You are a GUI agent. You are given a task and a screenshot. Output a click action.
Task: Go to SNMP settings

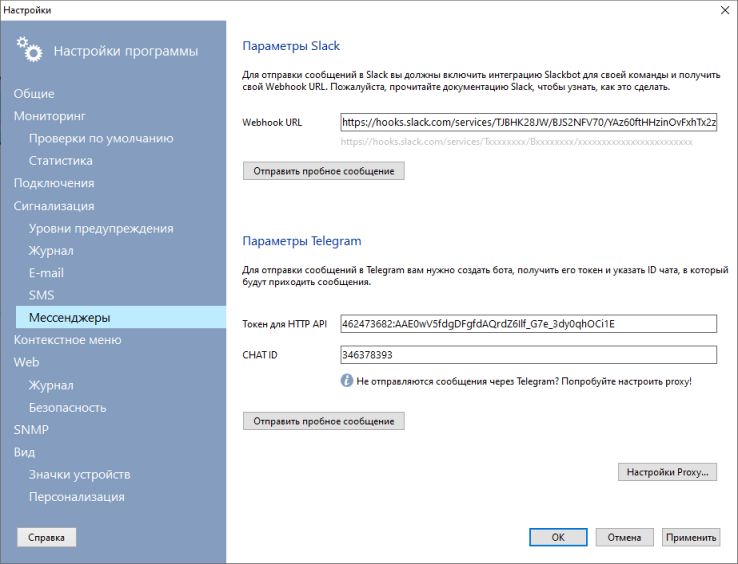pos(31,430)
